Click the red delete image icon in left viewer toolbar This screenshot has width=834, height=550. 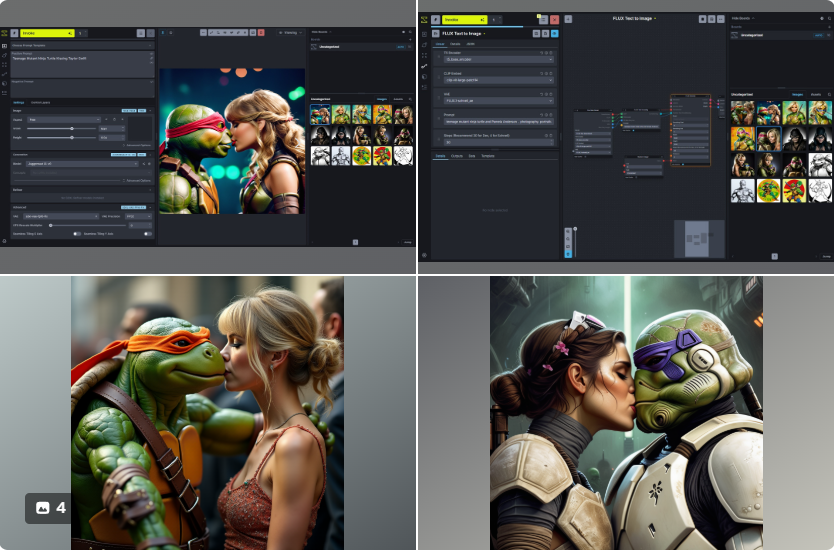click(261, 32)
